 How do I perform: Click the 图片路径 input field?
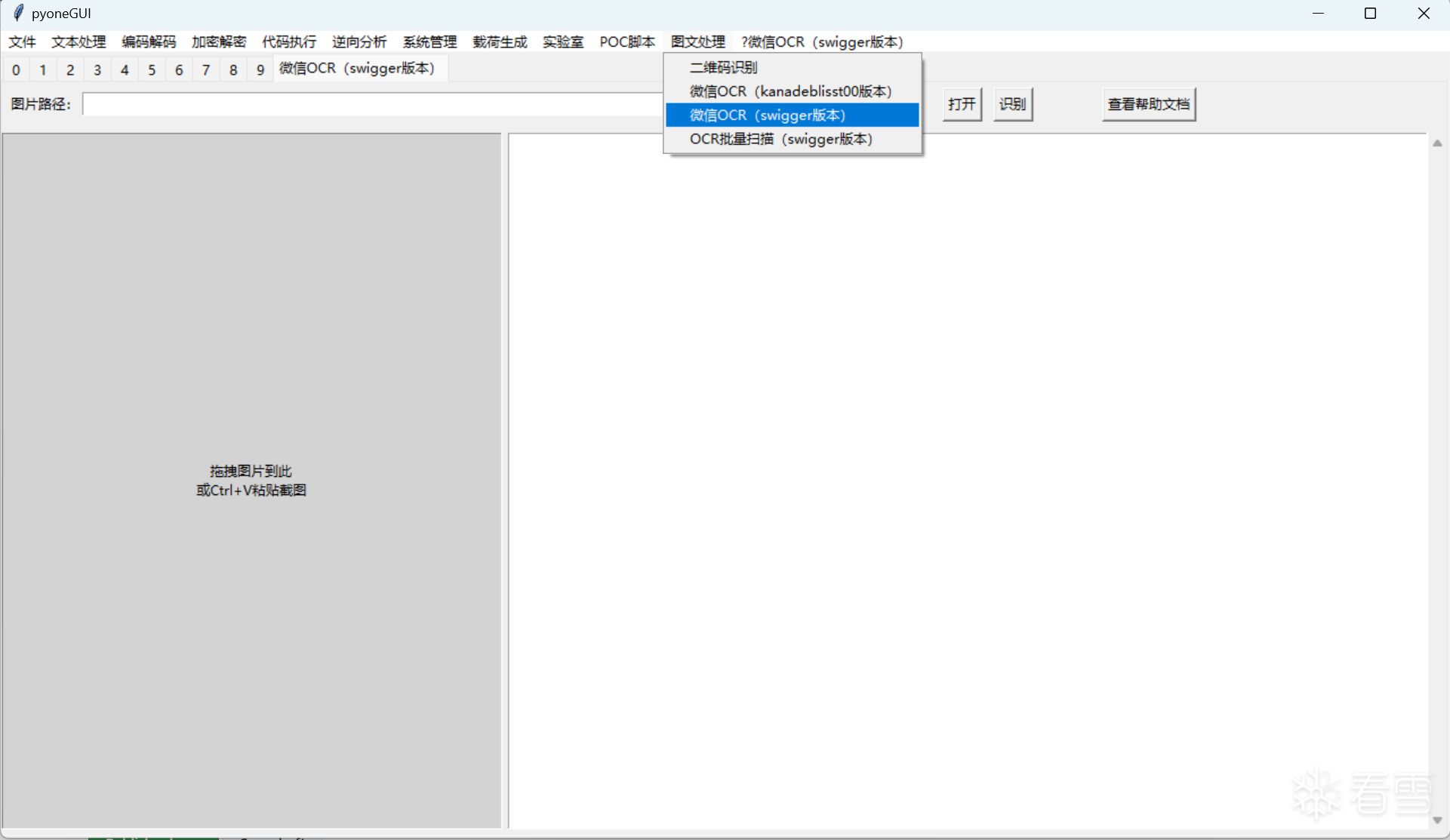pos(371,104)
